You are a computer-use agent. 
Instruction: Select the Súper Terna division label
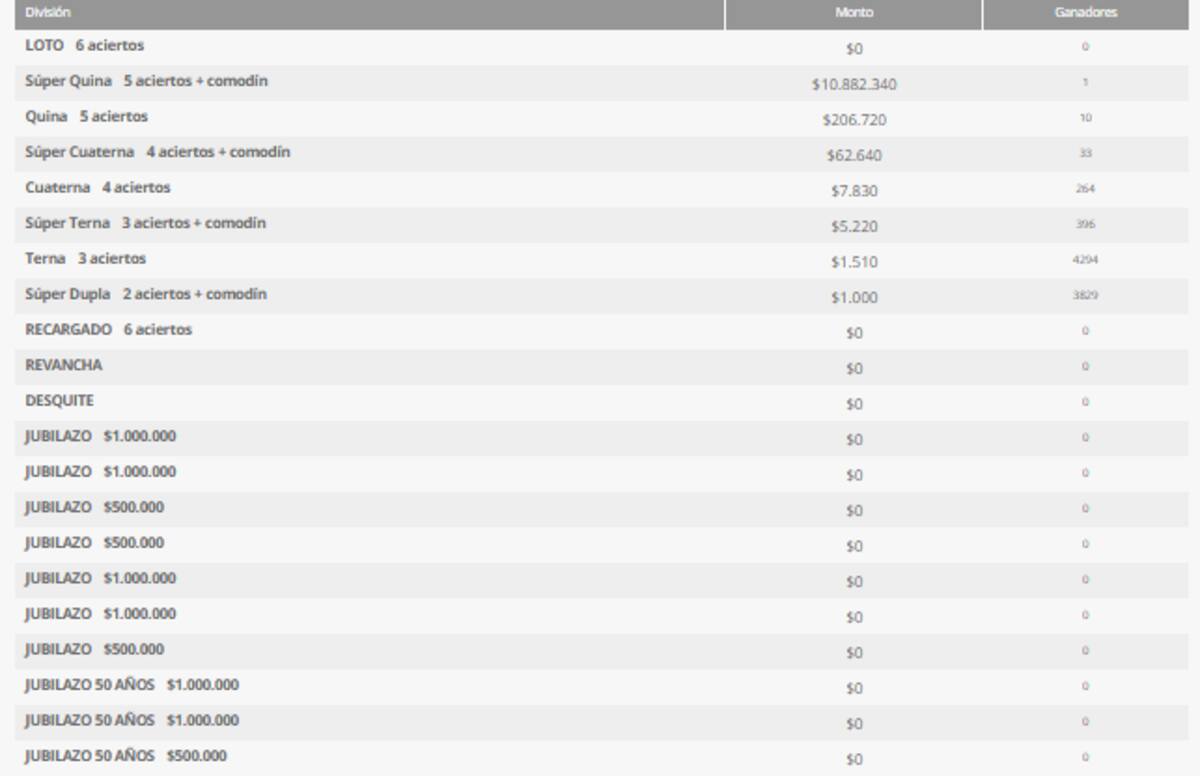(145, 223)
